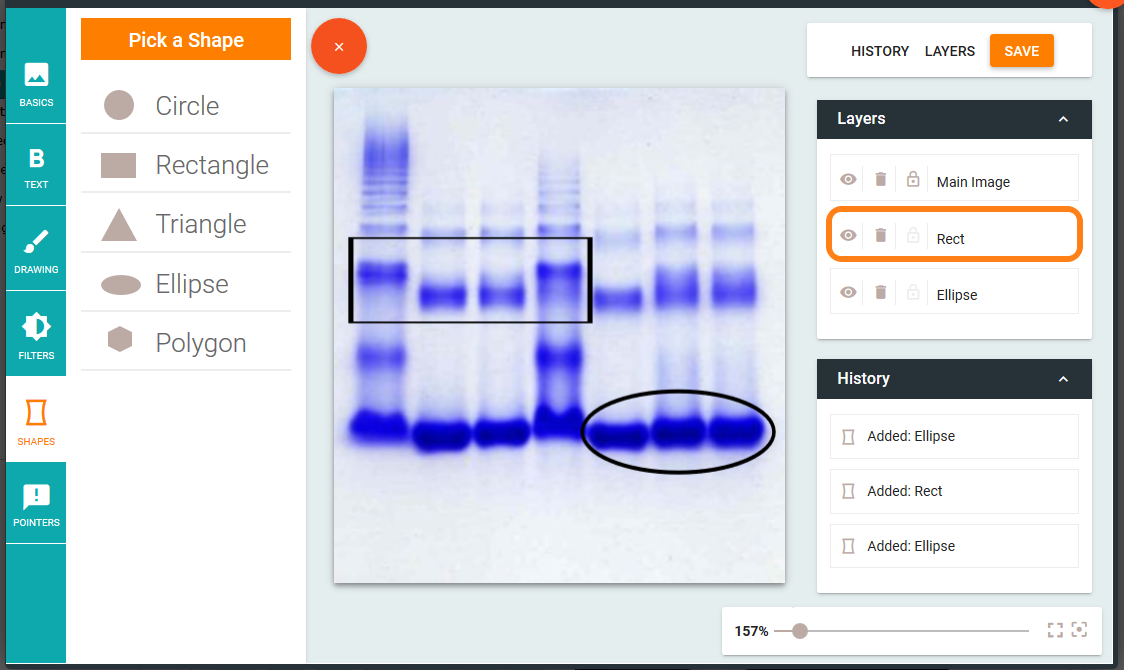Switch to the HISTORY tab
The image size is (1124, 670).
click(880, 51)
